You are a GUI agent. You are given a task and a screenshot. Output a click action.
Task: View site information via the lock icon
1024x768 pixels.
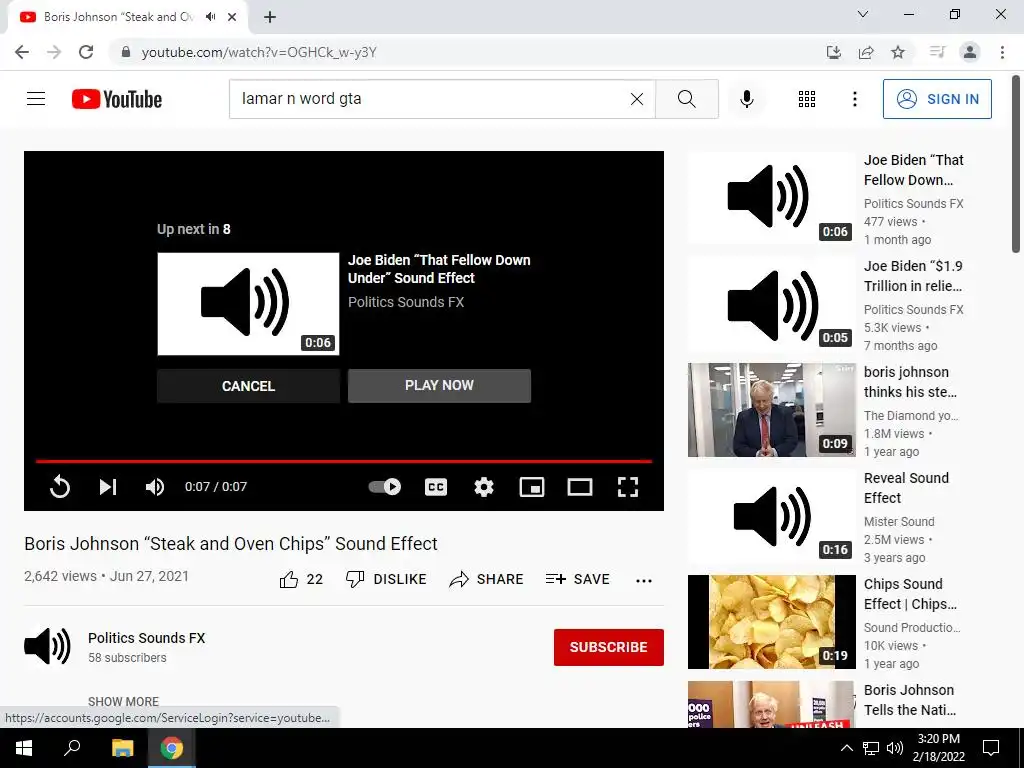coord(126,52)
